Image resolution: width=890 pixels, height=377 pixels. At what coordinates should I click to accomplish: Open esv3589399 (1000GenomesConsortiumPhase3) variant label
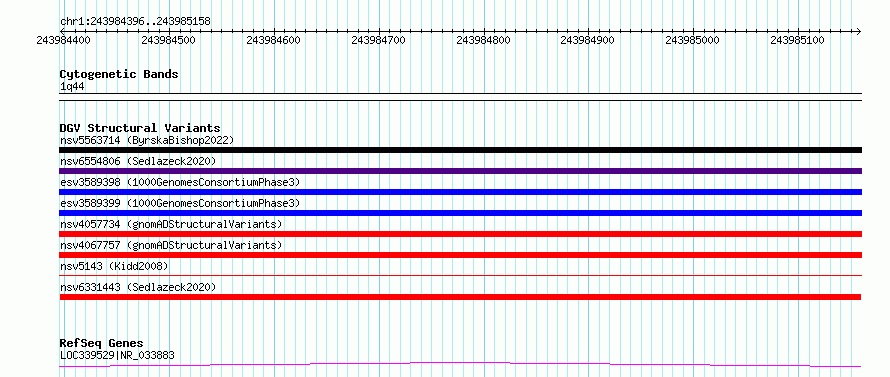coord(180,203)
